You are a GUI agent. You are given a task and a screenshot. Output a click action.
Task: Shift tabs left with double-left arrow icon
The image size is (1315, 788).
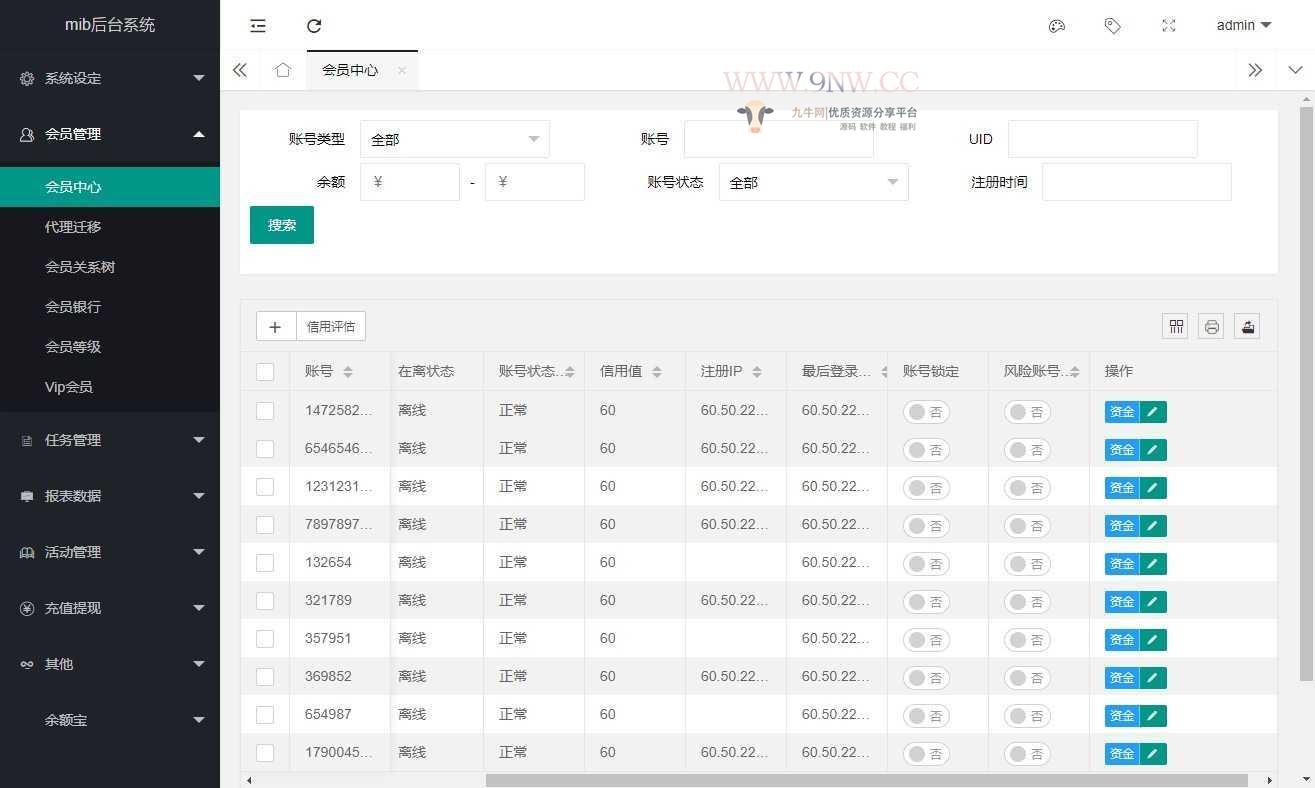click(240, 70)
